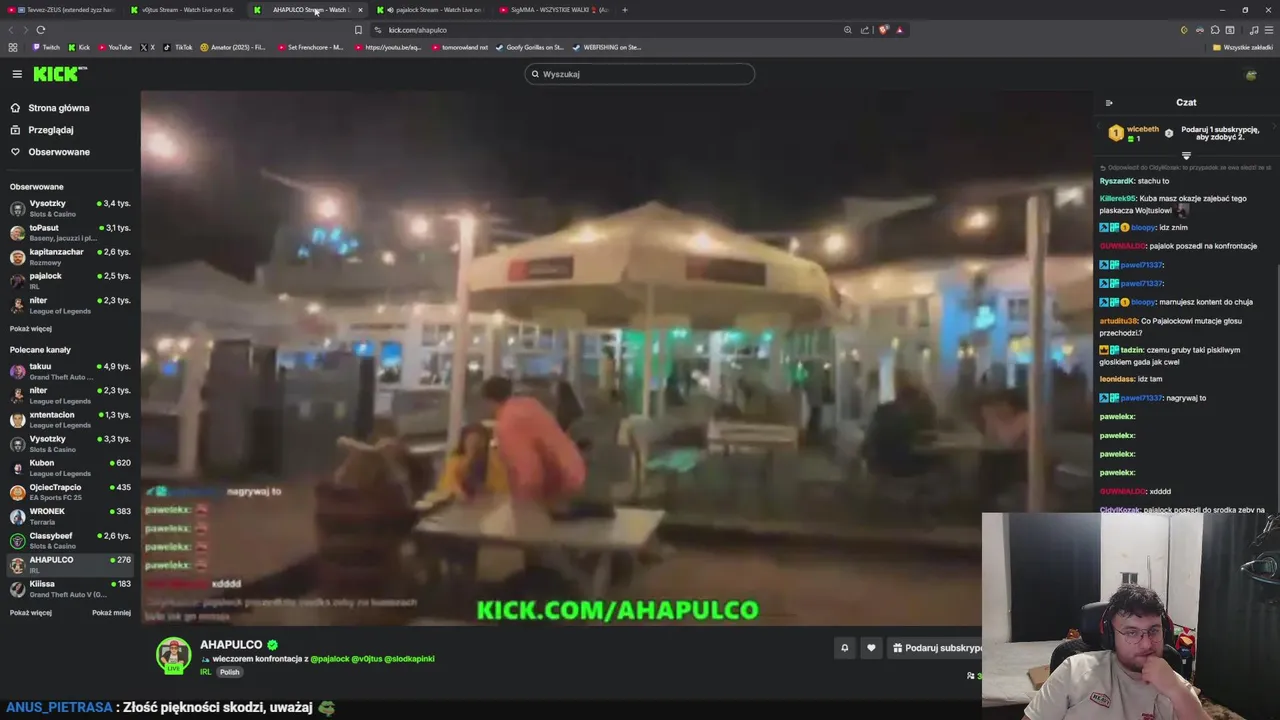Click the bookmark icon beside address bar
Image resolution: width=1280 pixels, height=720 pixels.
point(358,30)
